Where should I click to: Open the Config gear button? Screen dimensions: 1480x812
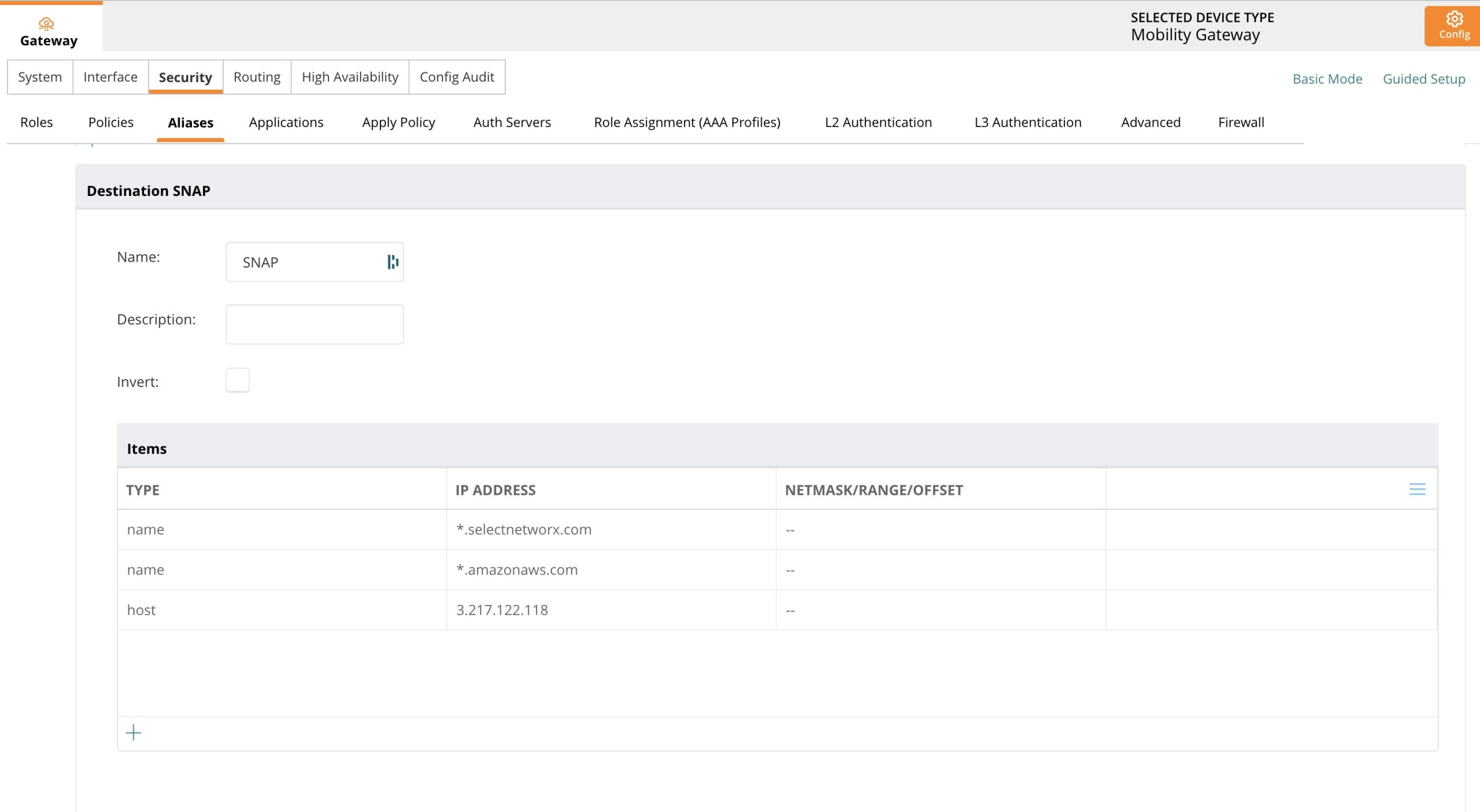click(1453, 26)
